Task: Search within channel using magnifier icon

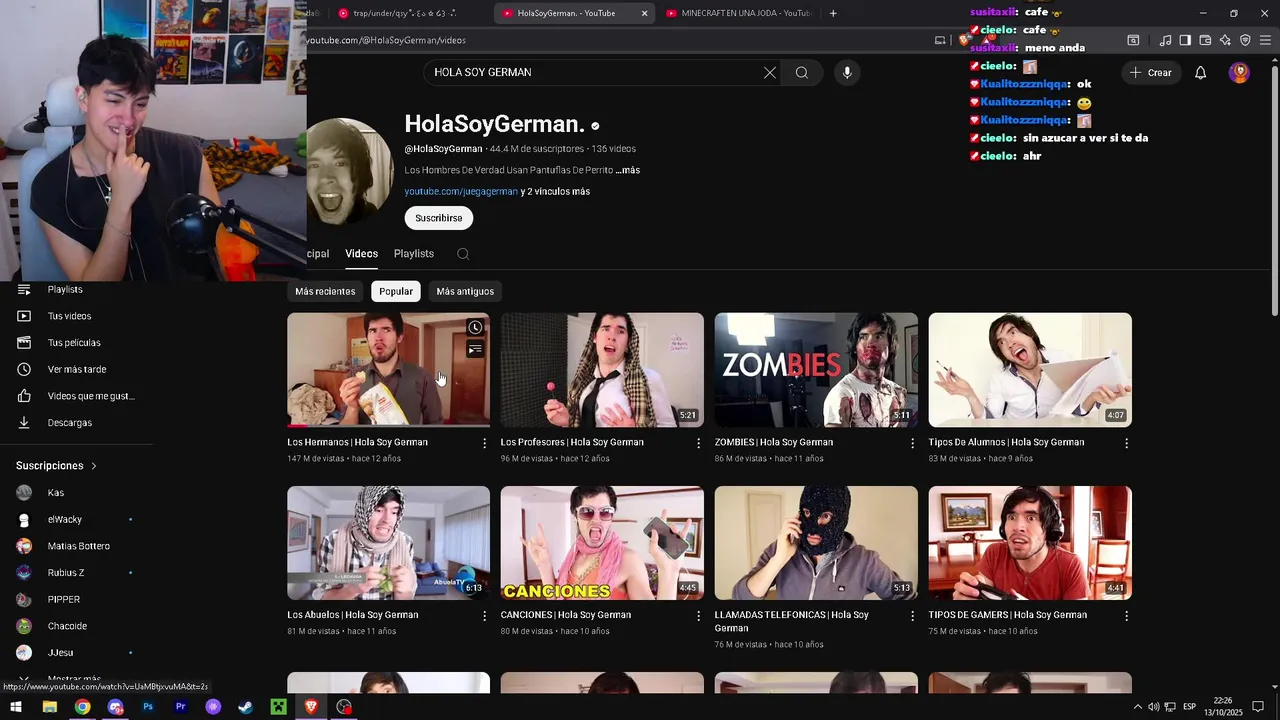Action: click(x=463, y=254)
